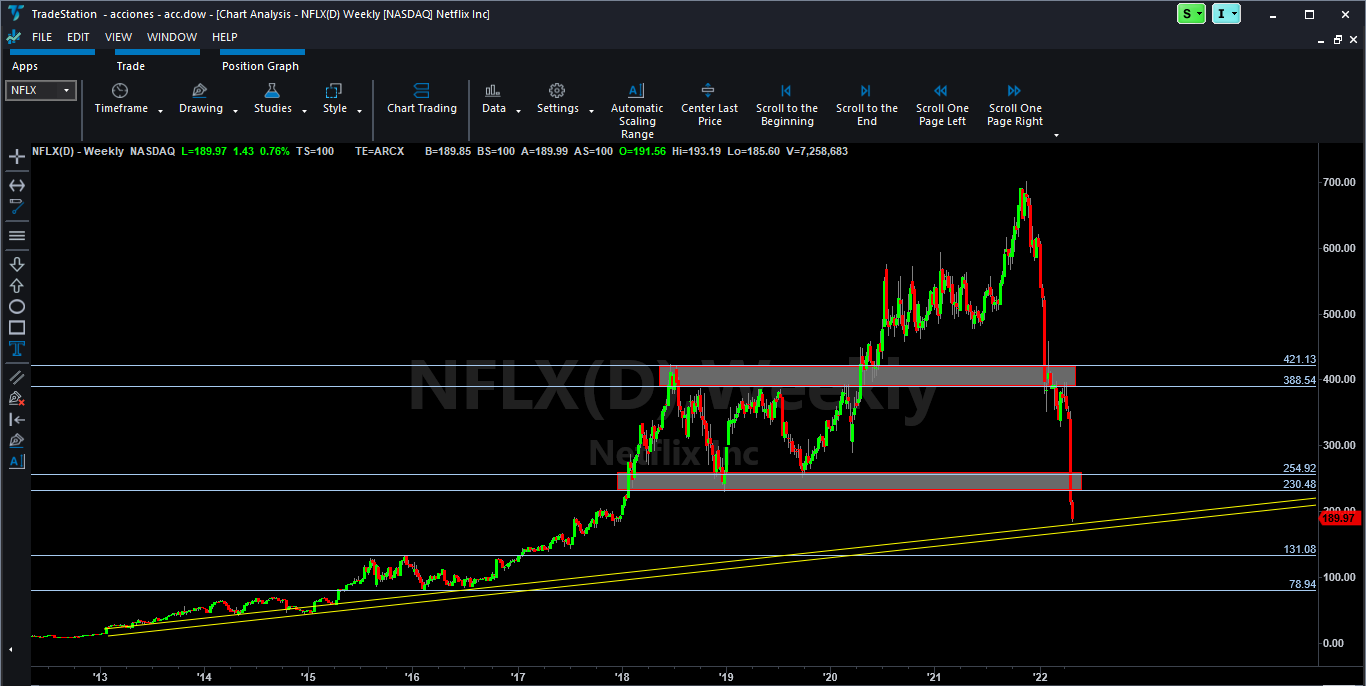Toggle Chart Trading panel
1366x686 pixels.
(421, 99)
